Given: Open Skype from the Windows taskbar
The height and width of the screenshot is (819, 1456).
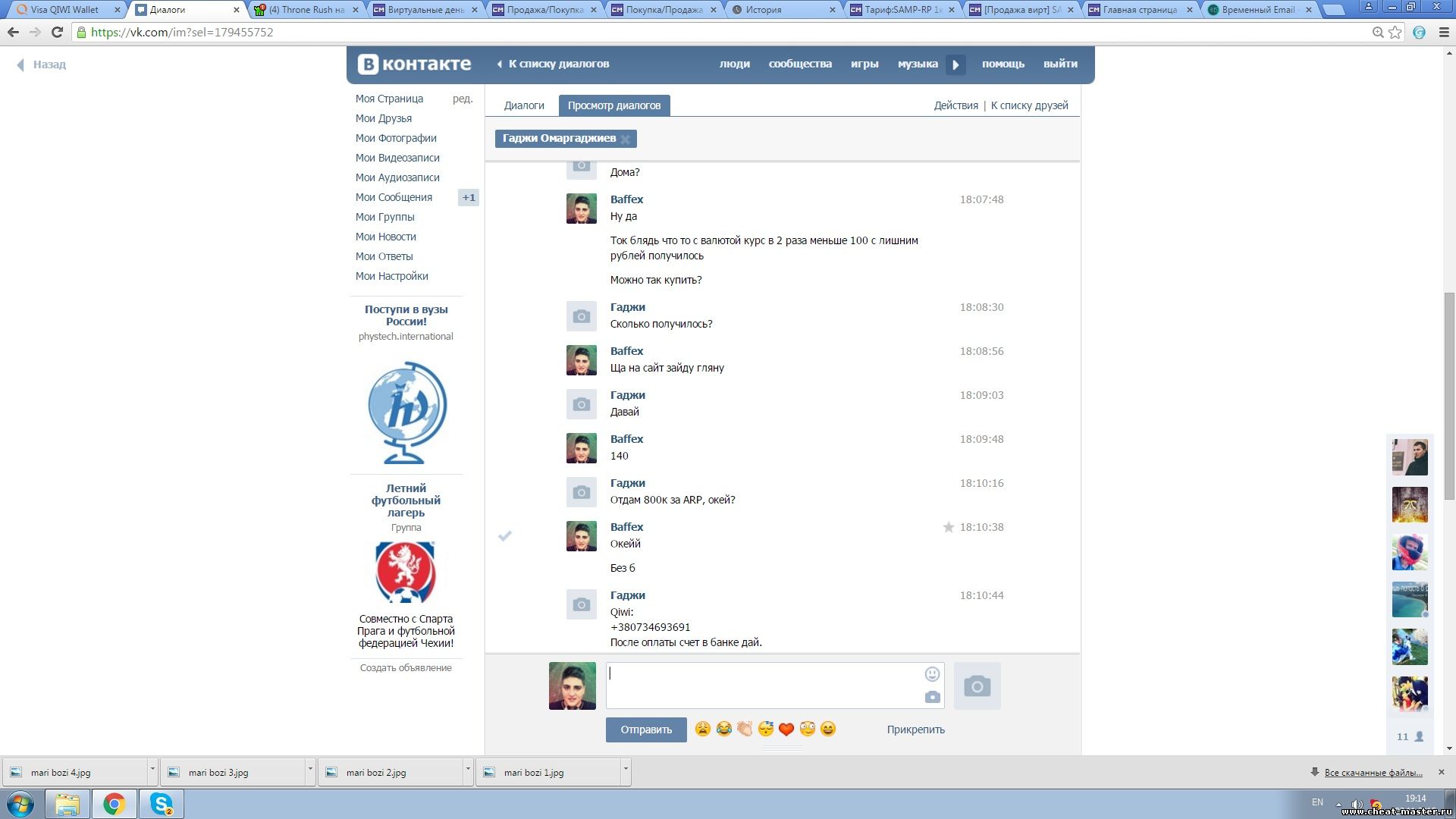Looking at the screenshot, I should pyautogui.click(x=162, y=804).
